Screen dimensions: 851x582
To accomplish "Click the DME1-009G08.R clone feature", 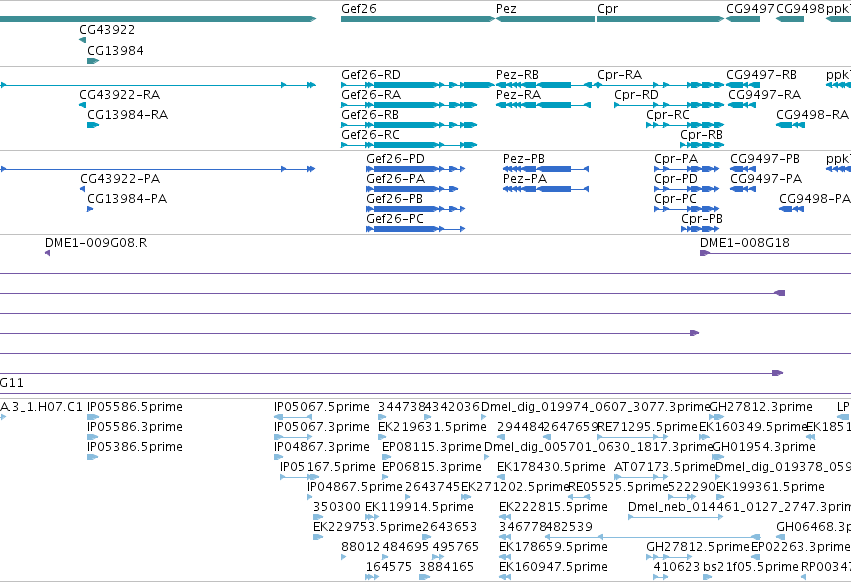I will click(x=48, y=253).
